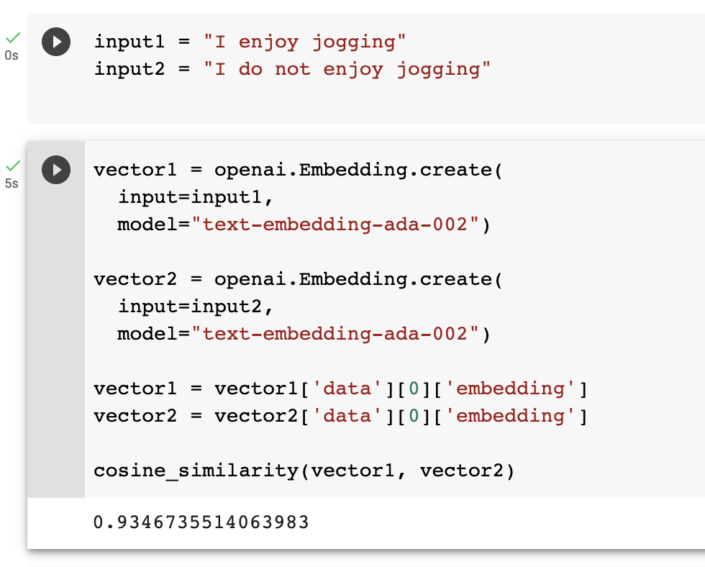Click the model string under input=input1
Viewport: 705px width, 567px height.
pos(334,224)
